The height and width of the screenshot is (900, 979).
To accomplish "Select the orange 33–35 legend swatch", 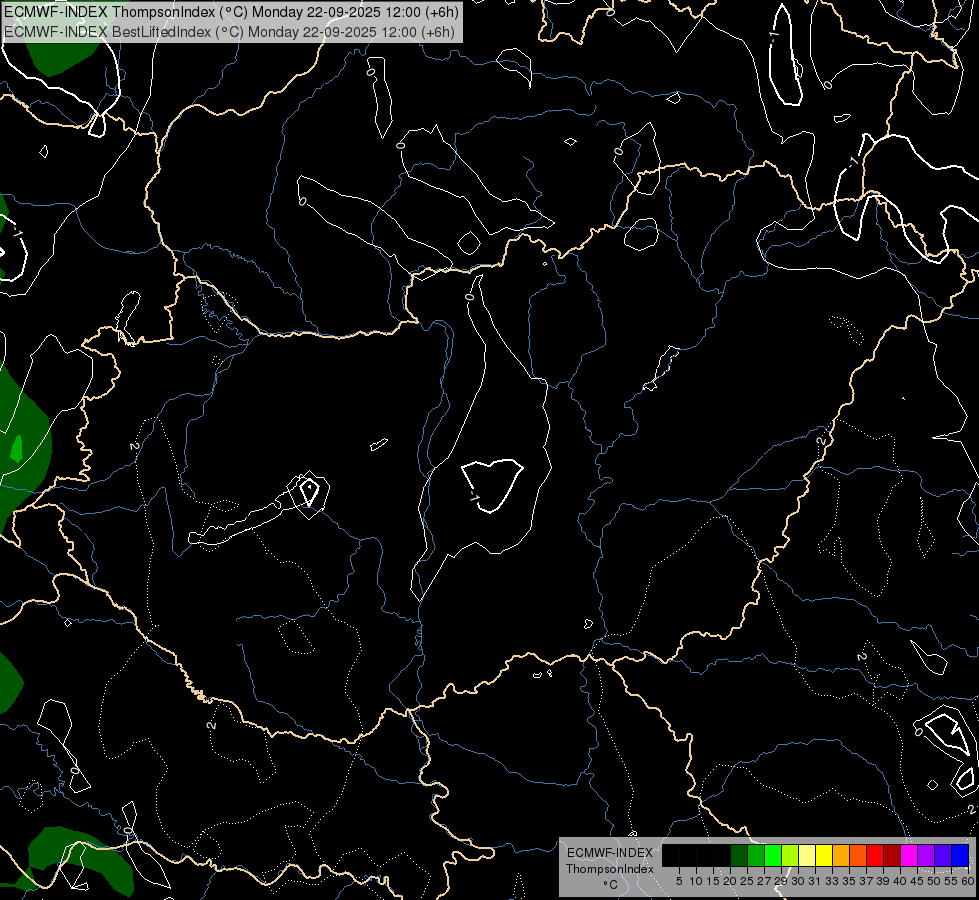I will [x=841, y=855].
